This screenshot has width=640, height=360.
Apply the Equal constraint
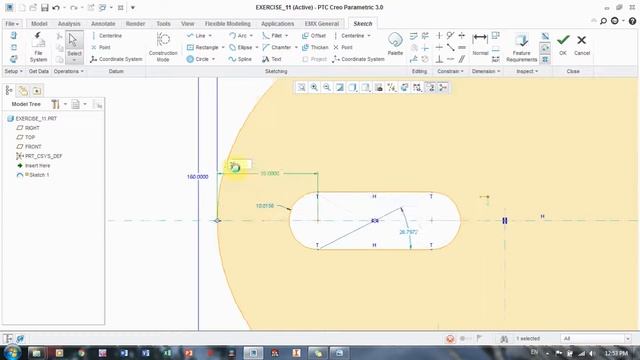[x=462, y=47]
